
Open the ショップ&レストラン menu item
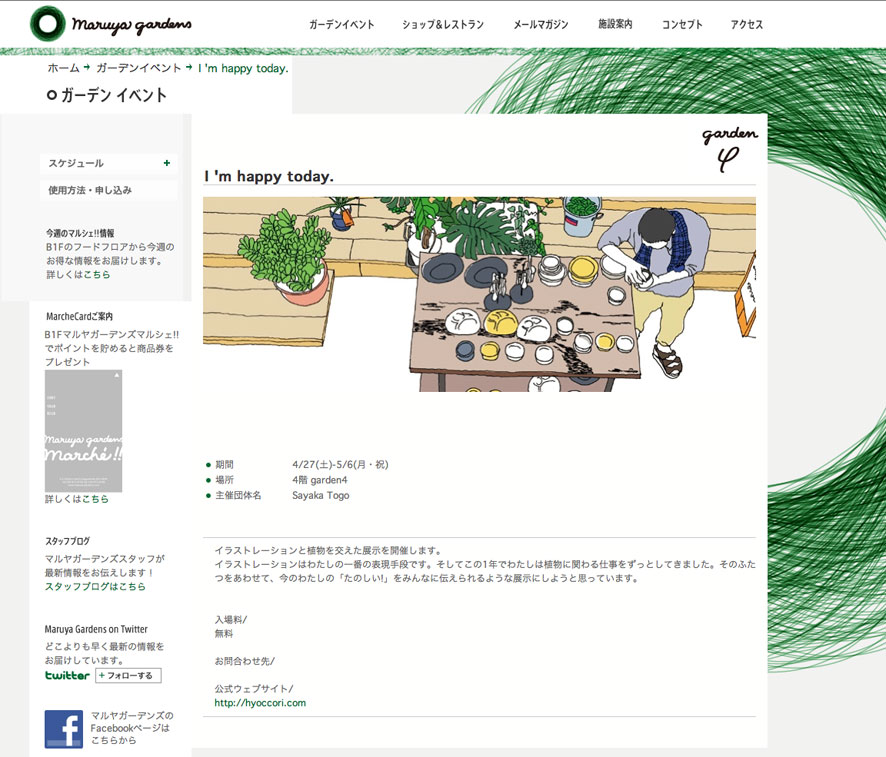pos(442,25)
